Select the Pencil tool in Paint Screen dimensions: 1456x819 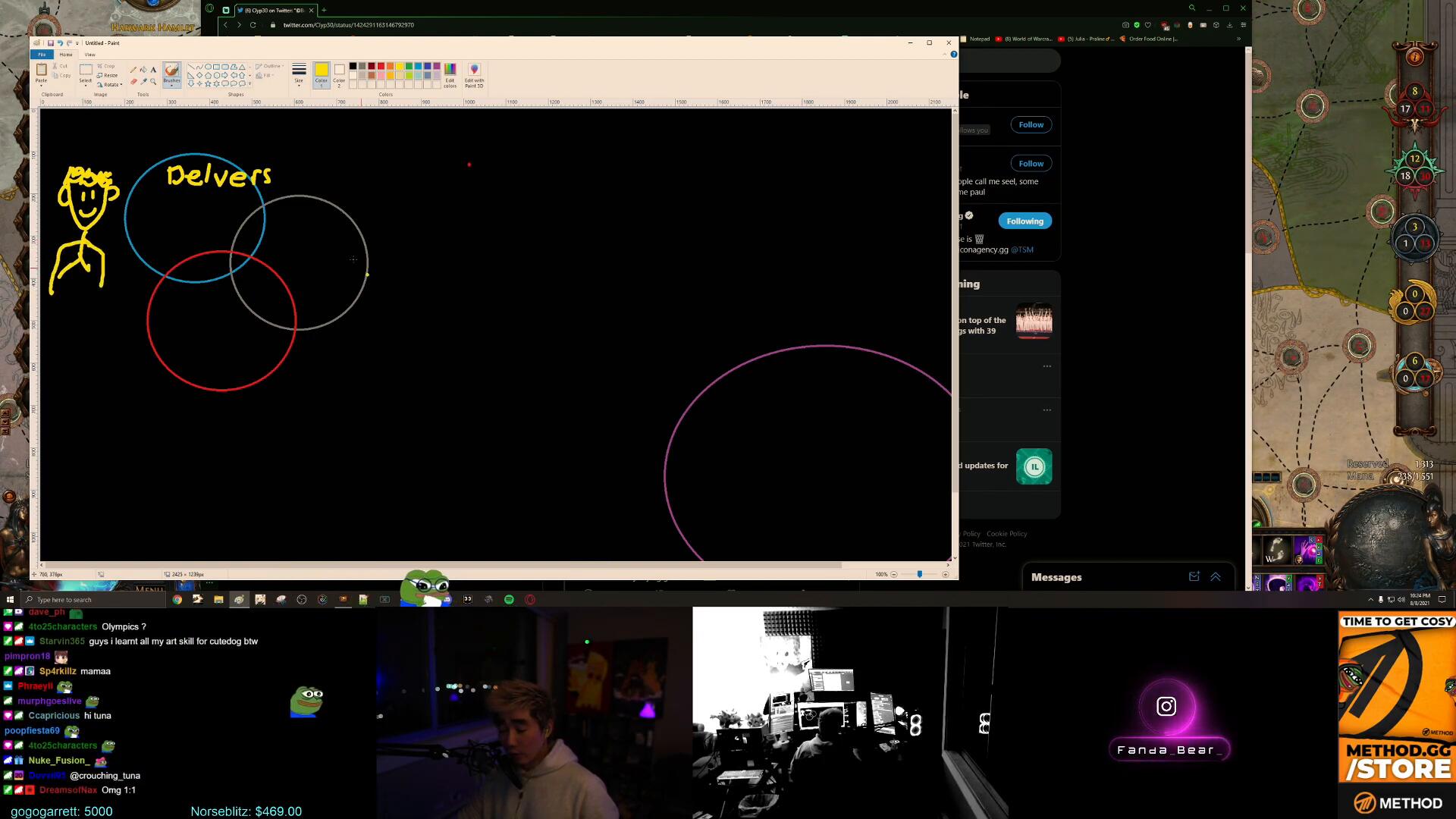click(133, 70)
